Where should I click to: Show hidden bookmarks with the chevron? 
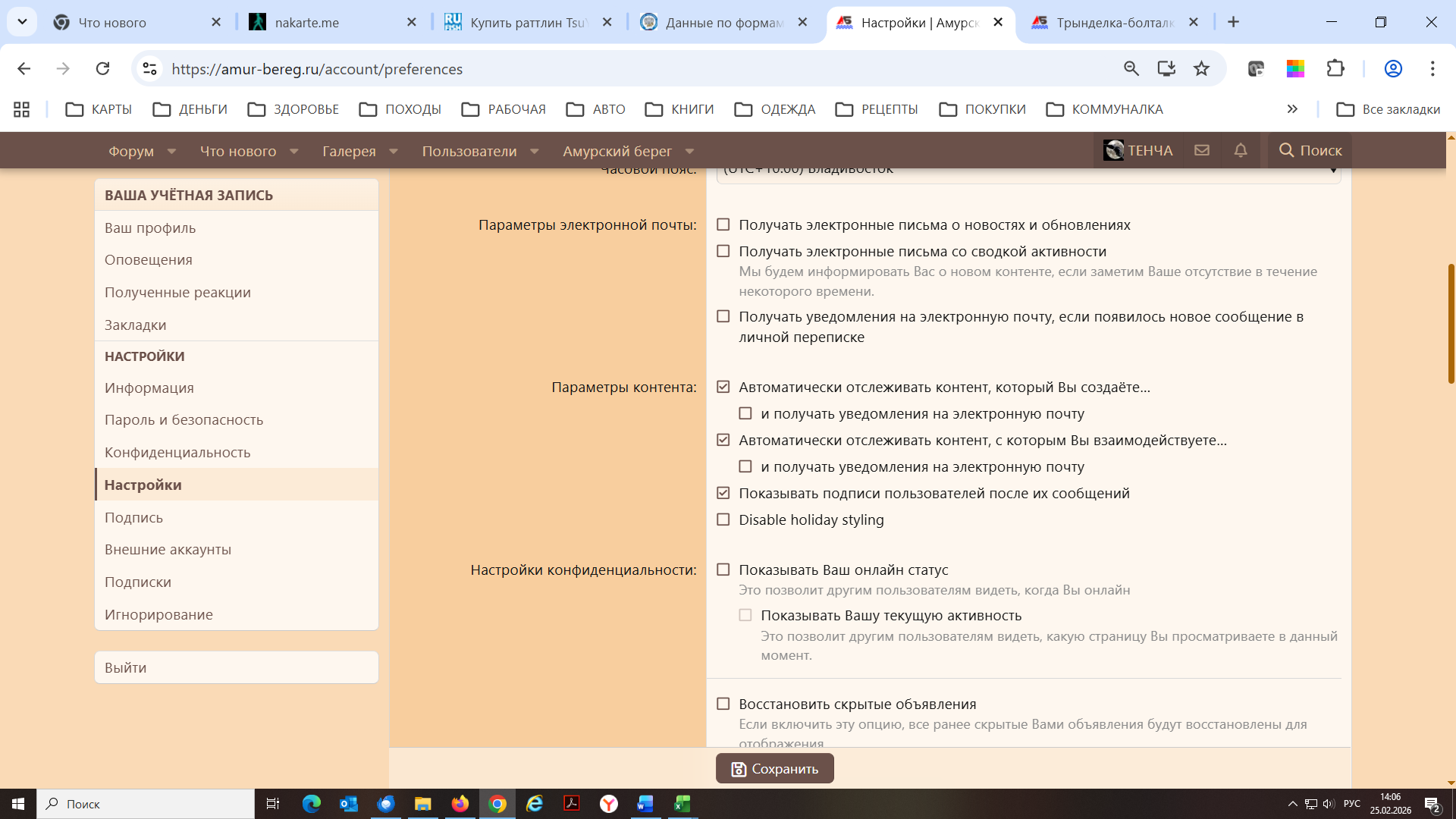coord(1292,109)
